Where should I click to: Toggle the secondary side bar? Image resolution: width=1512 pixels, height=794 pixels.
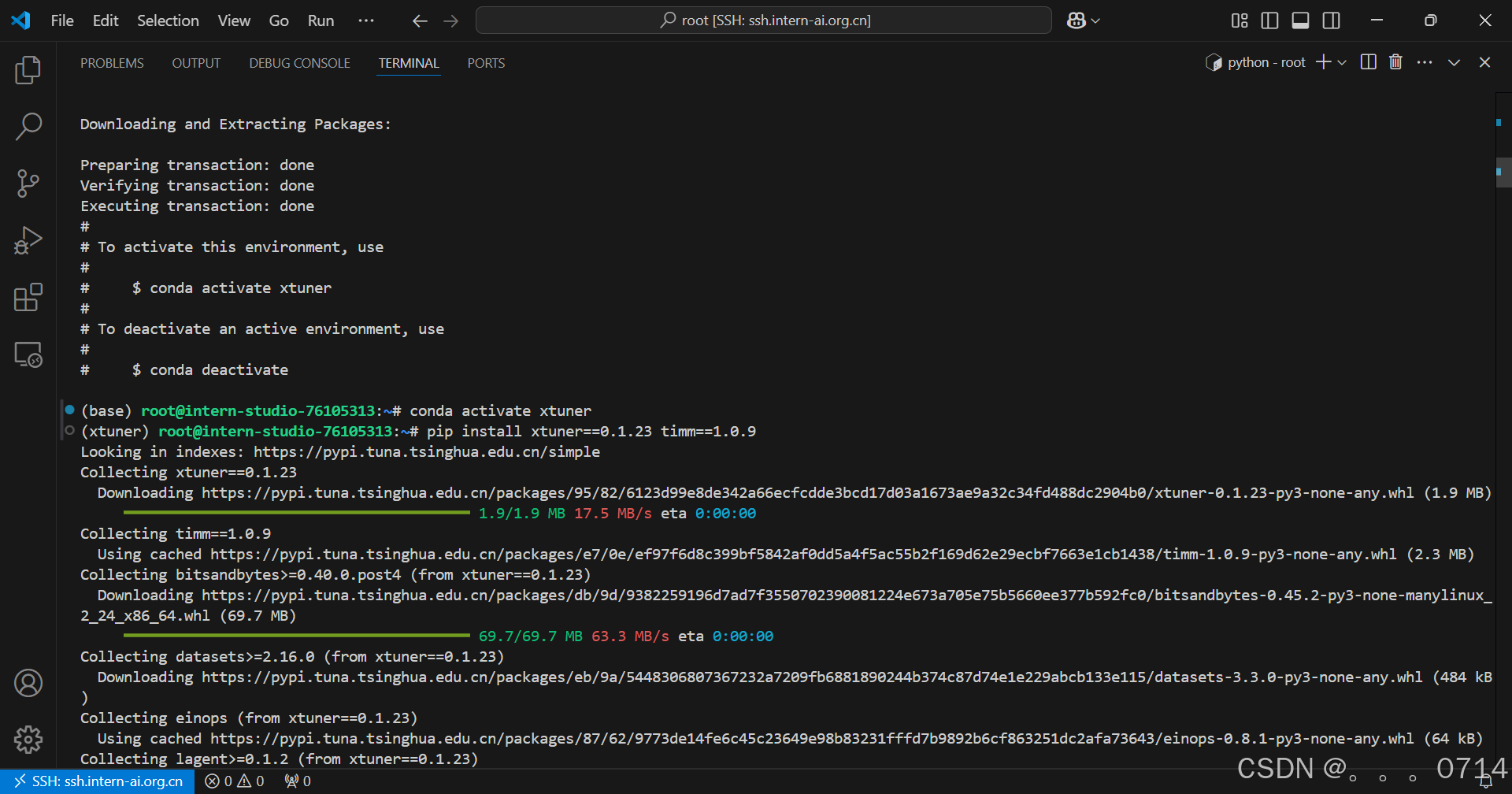(1332, 20)
